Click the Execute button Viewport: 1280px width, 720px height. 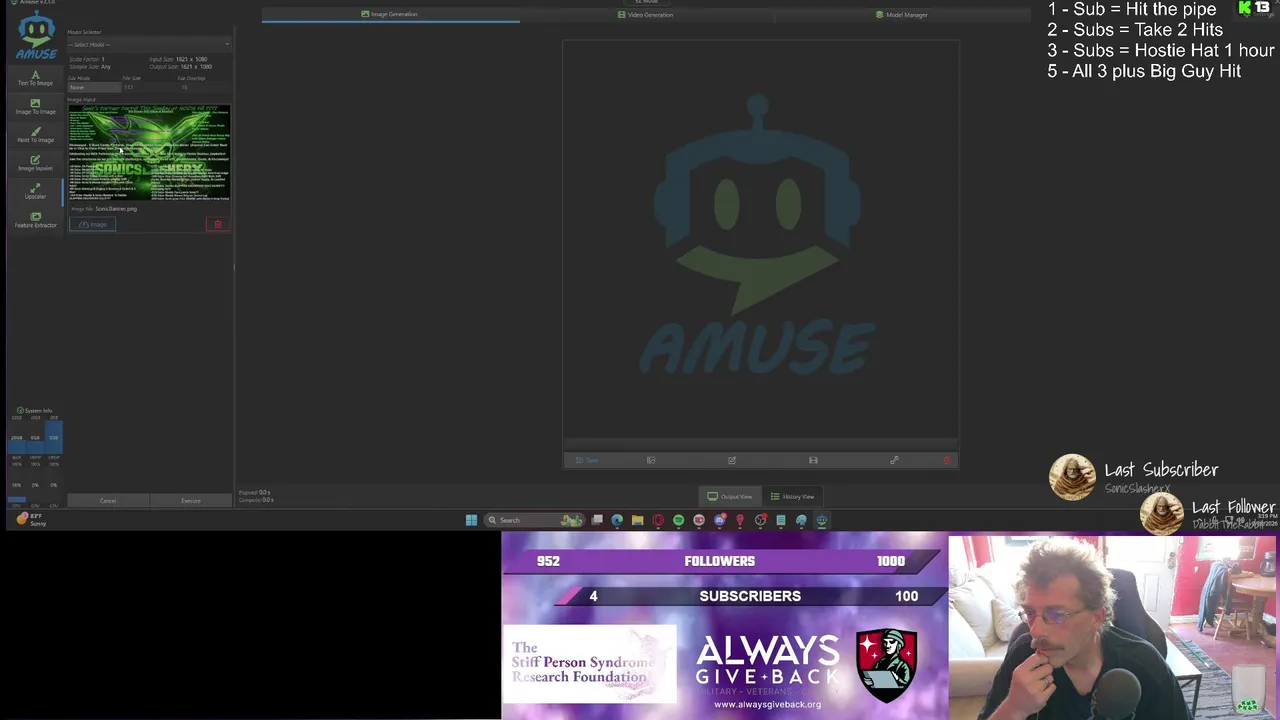pos(190,500)
